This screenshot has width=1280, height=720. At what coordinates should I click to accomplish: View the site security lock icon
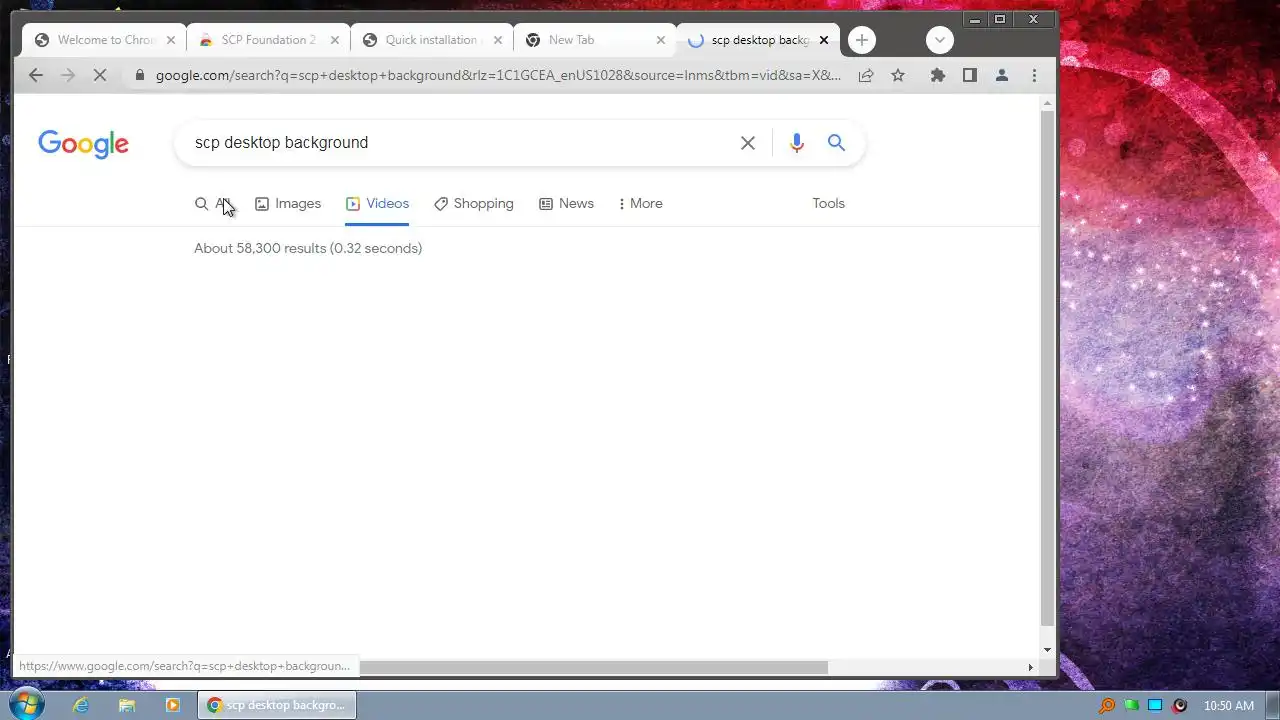click(x=139, y=75)
